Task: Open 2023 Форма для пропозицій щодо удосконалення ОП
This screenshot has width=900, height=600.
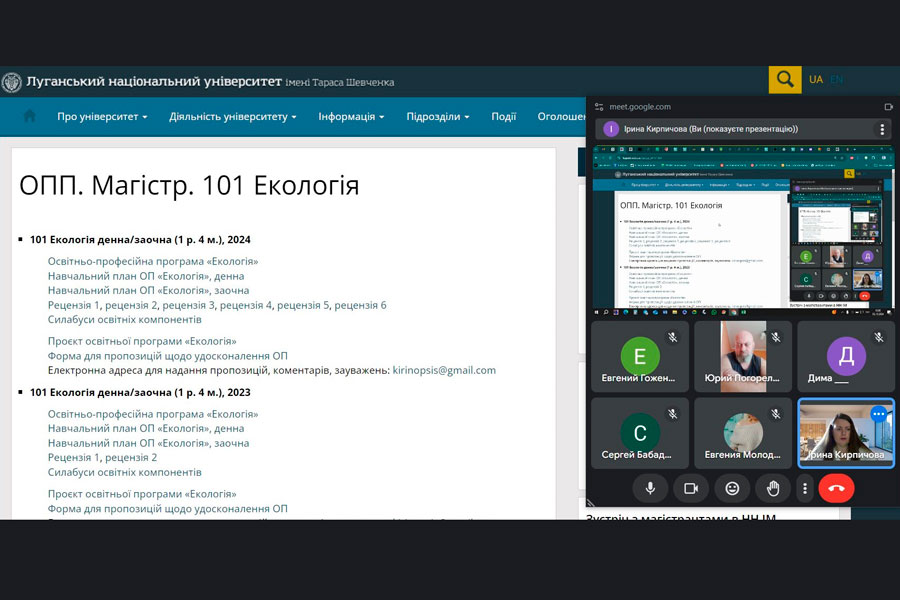Action: [x=168, y=509]
